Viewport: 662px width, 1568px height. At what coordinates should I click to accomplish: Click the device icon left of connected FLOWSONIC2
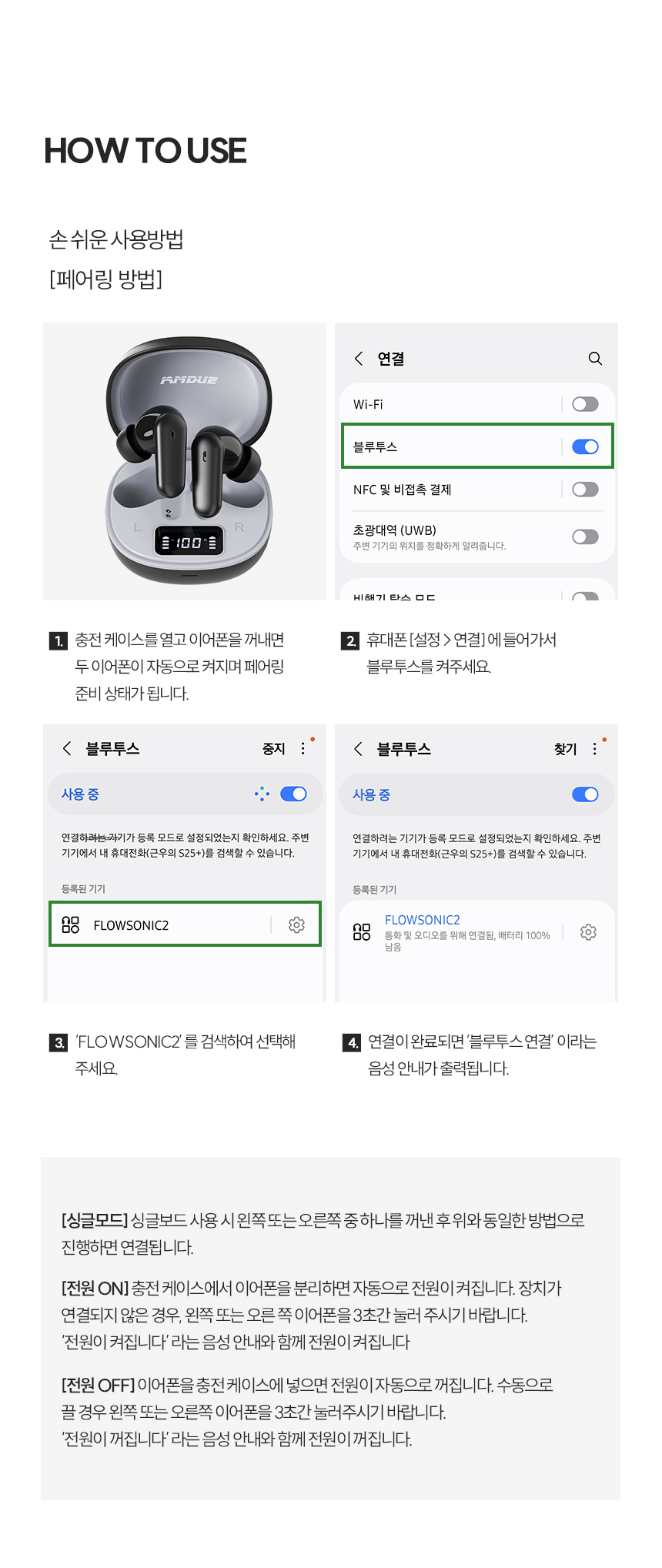(x=362, y=932)
